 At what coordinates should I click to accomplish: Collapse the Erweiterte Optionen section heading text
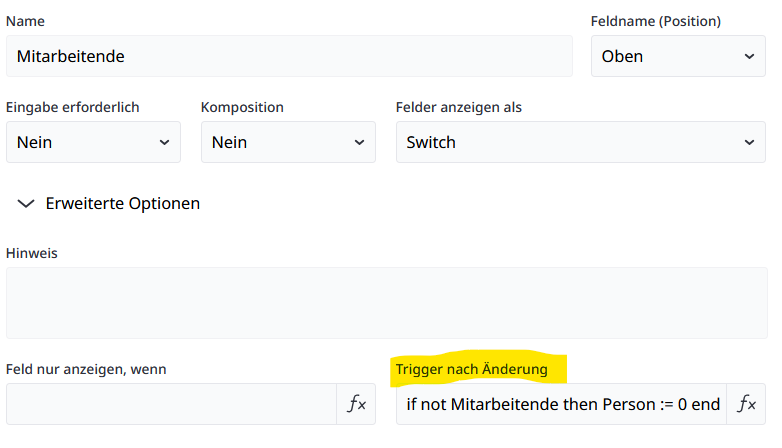[x=122, y=203]
